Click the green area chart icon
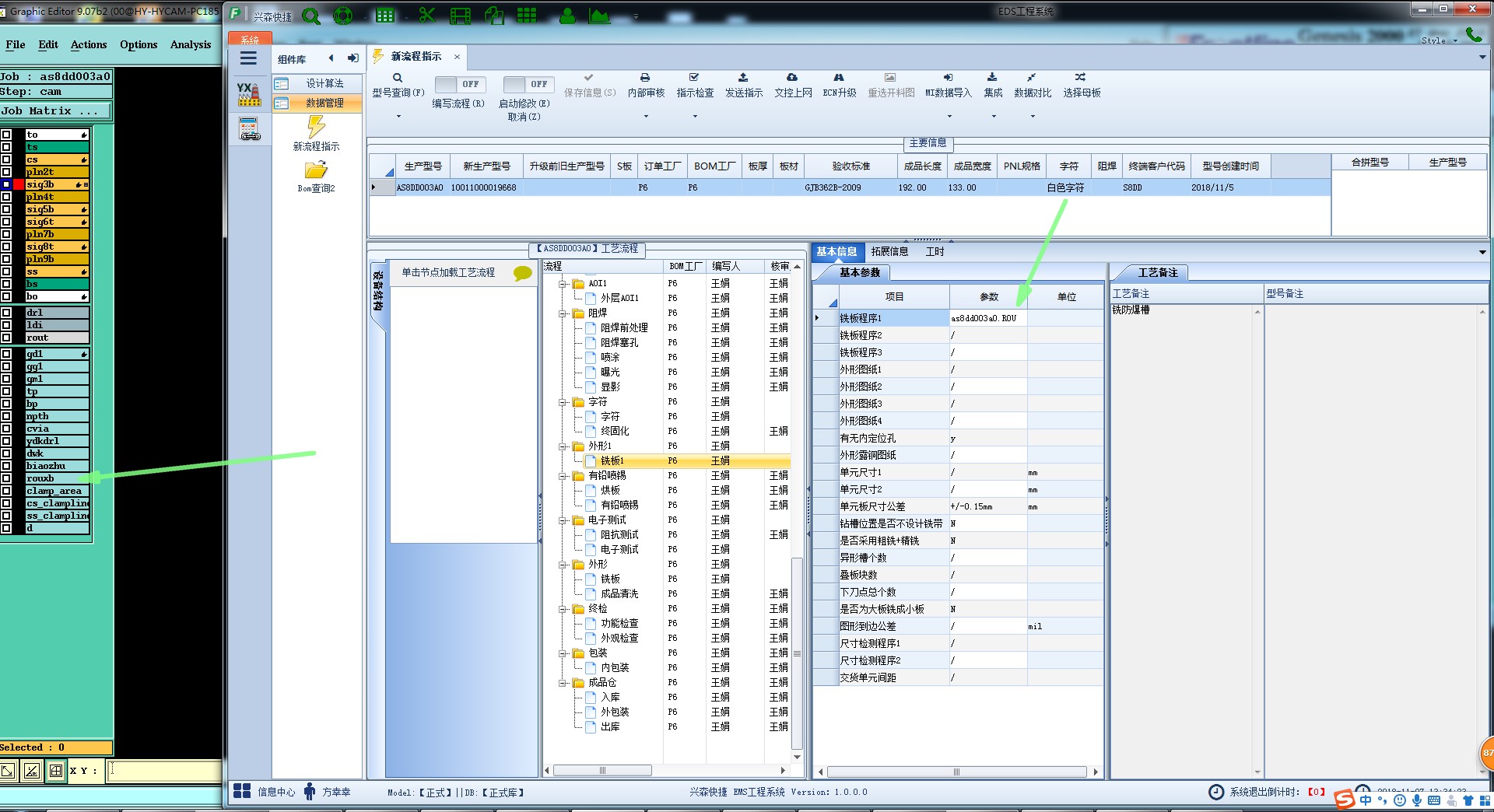This screenshot has height=812, width=1494. point(599,16)
